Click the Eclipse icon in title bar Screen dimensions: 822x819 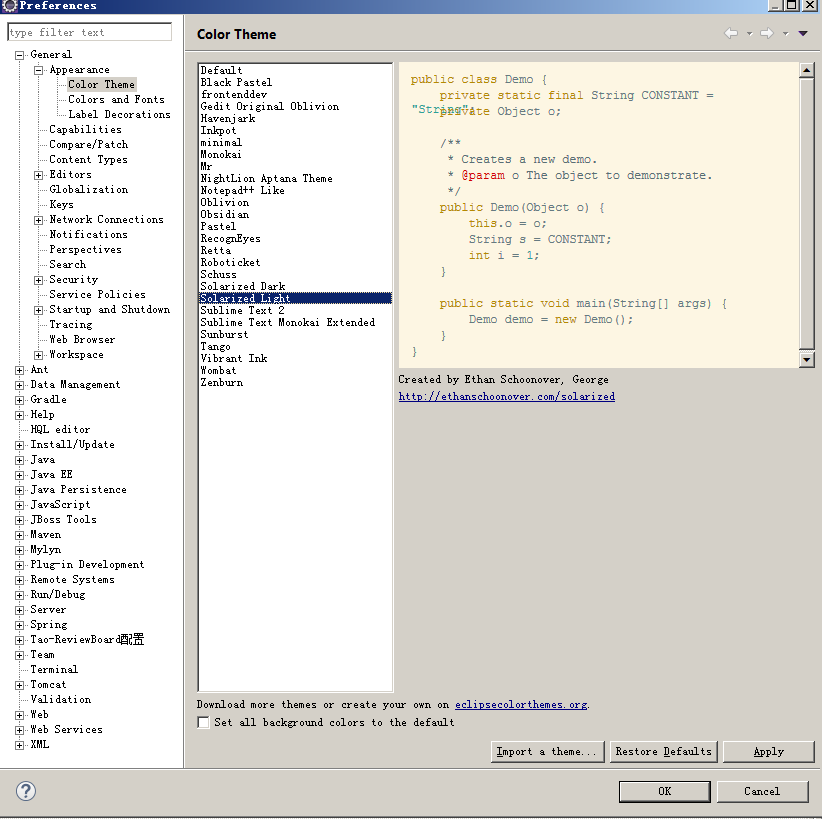(x=9, y=6)
